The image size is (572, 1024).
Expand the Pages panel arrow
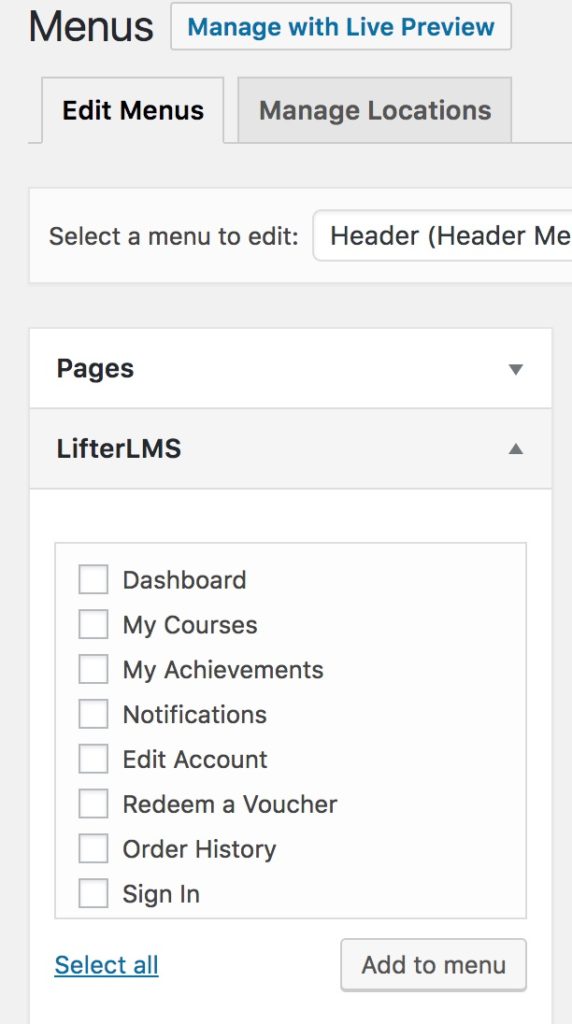515,370
